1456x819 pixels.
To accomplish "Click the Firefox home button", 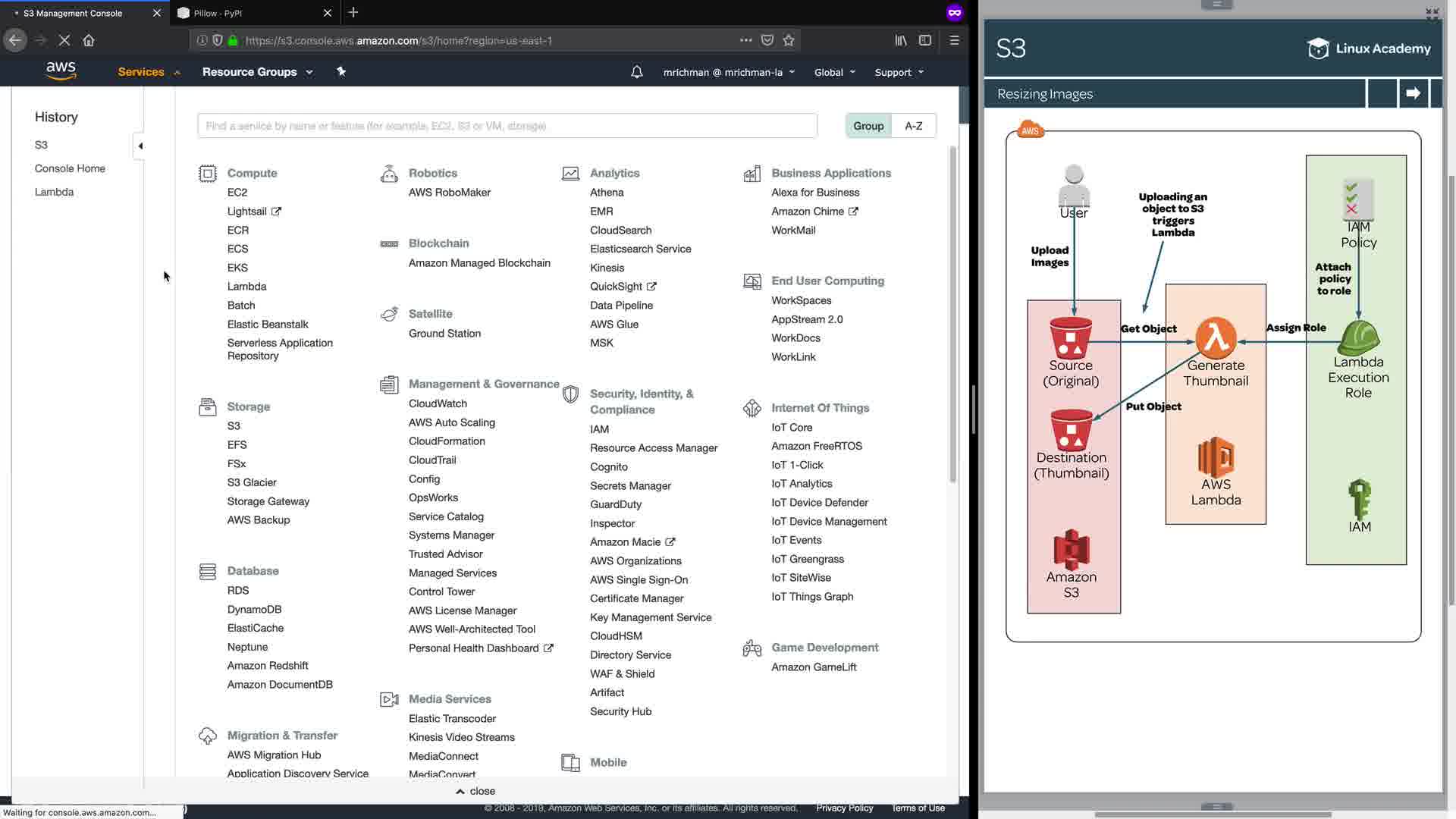I will 89,40.
